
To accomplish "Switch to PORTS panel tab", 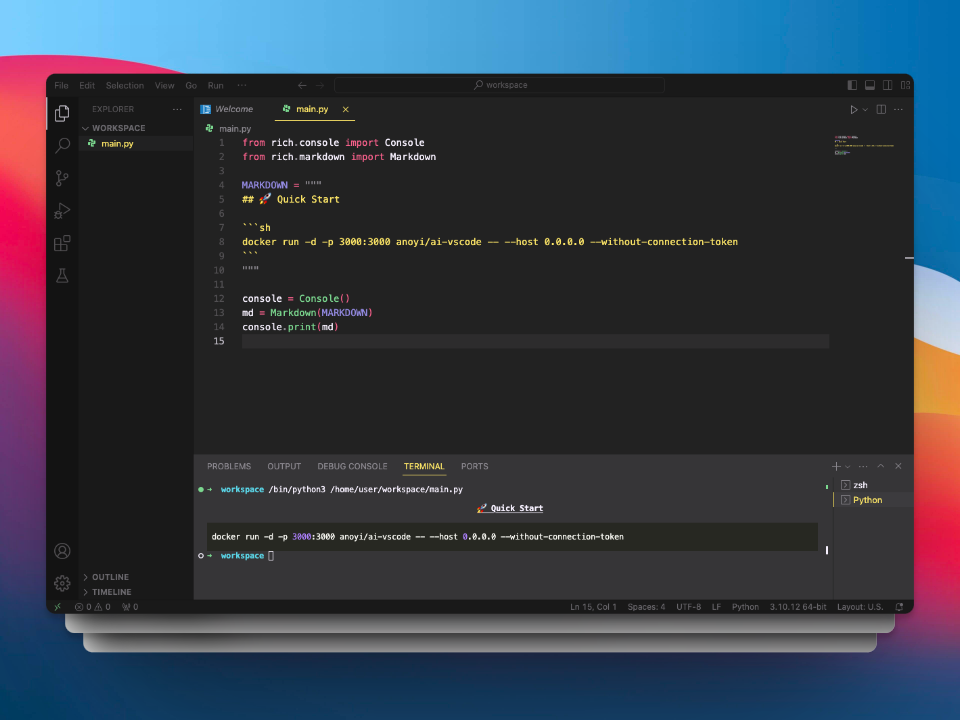I will point(474,467).
